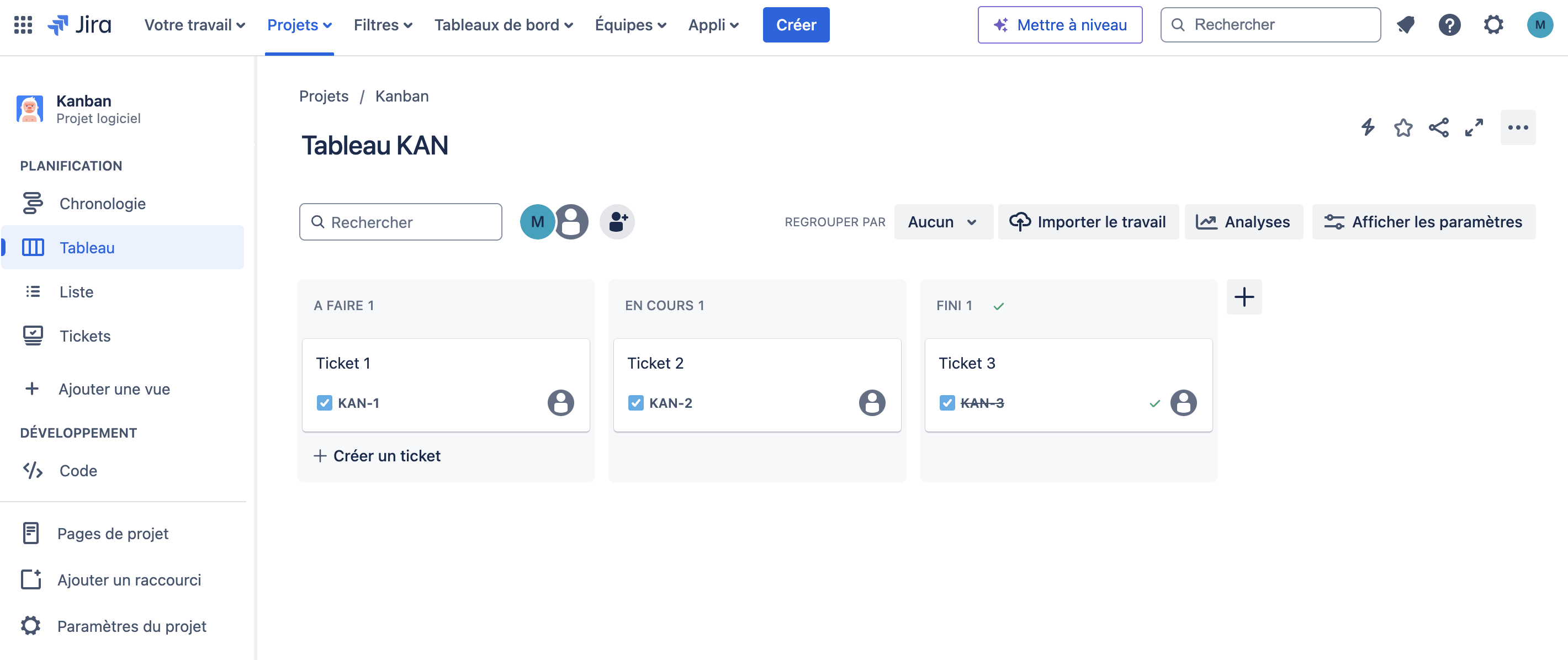Viewport: 1568px width, 660px height.
Task: Toggle the done checkmark on KAN-3
Action: [x=1155, y=403]
